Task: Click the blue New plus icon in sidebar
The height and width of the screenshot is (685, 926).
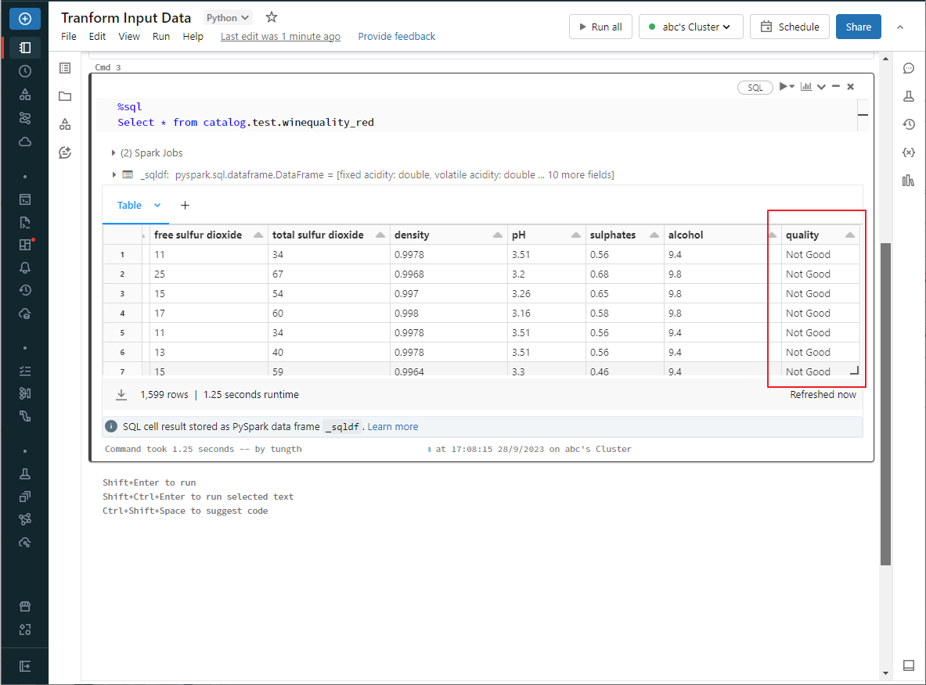Action: tap(25, 19)
